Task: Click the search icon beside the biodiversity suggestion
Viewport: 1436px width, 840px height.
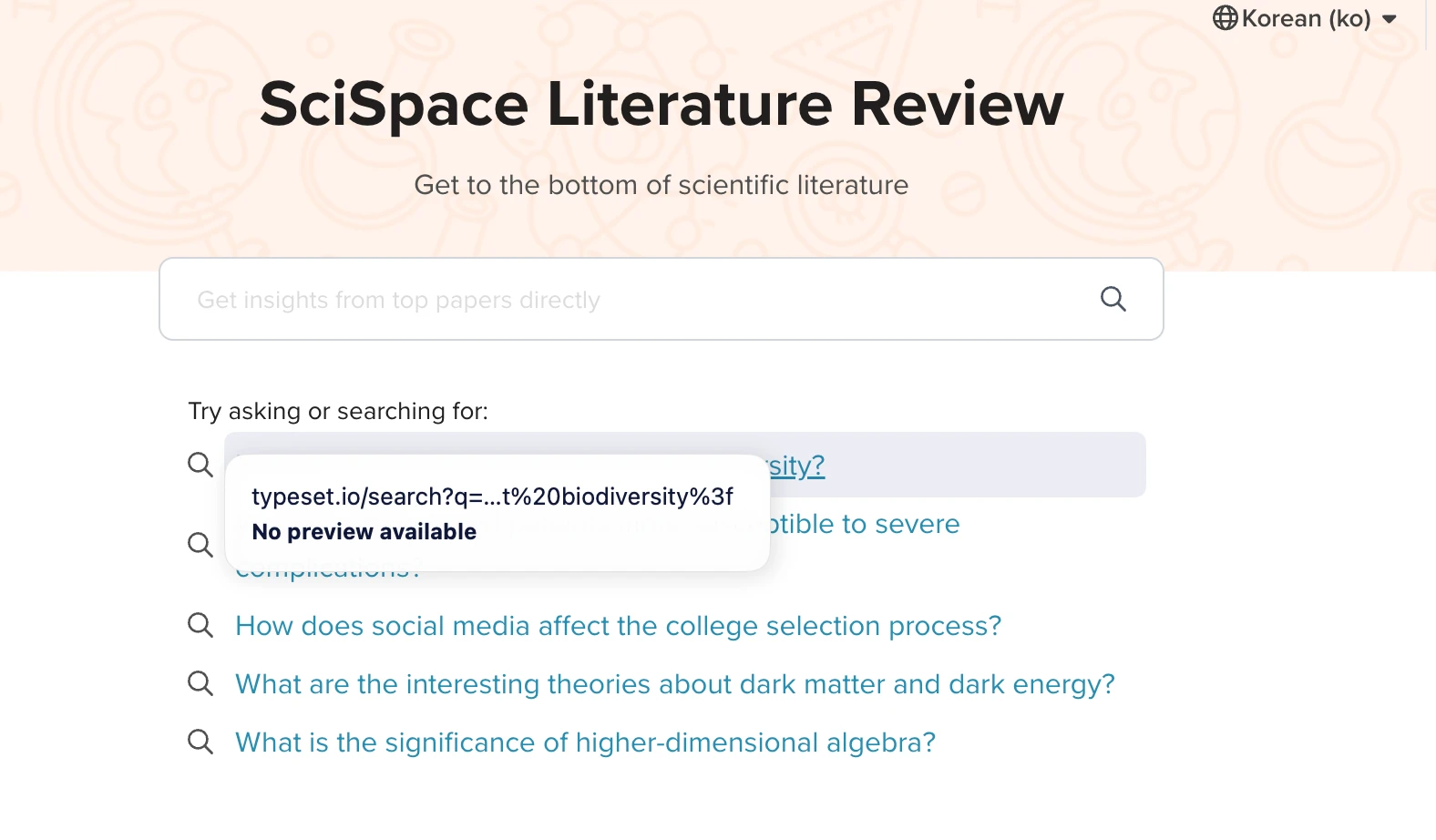Action: click(x=200, y=465)
